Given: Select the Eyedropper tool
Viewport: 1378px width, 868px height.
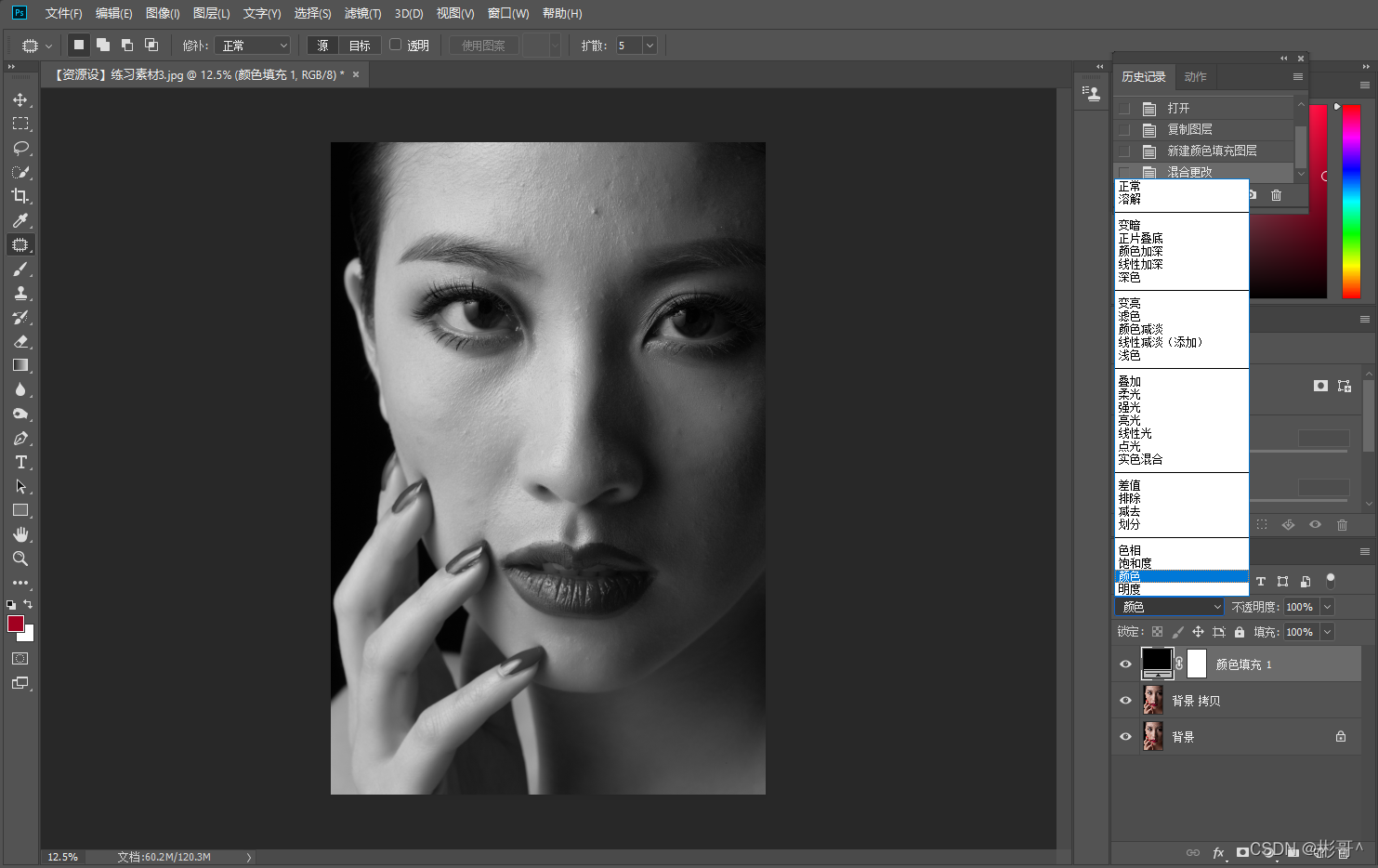Looking at the screenshot, I should [20, 220].
